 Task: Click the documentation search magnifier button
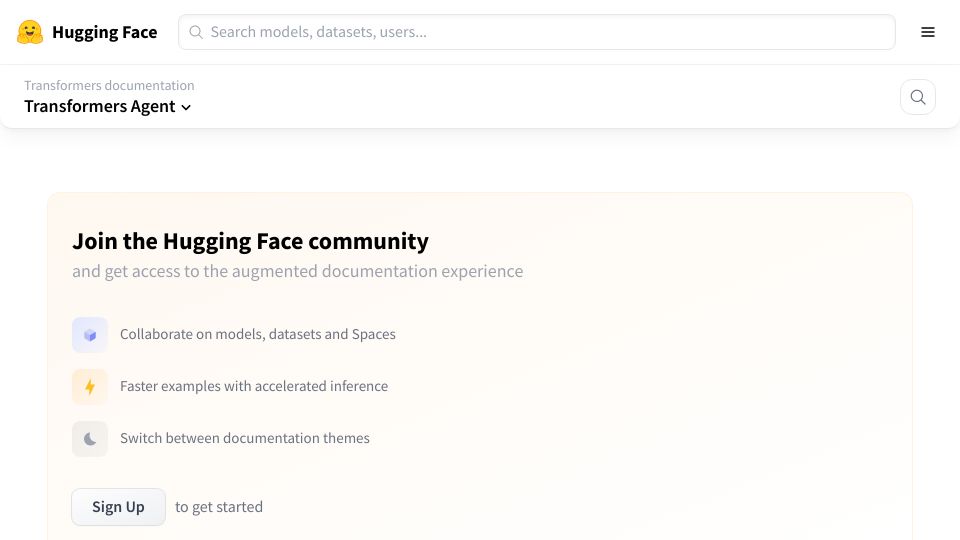[x=917, y=97]
